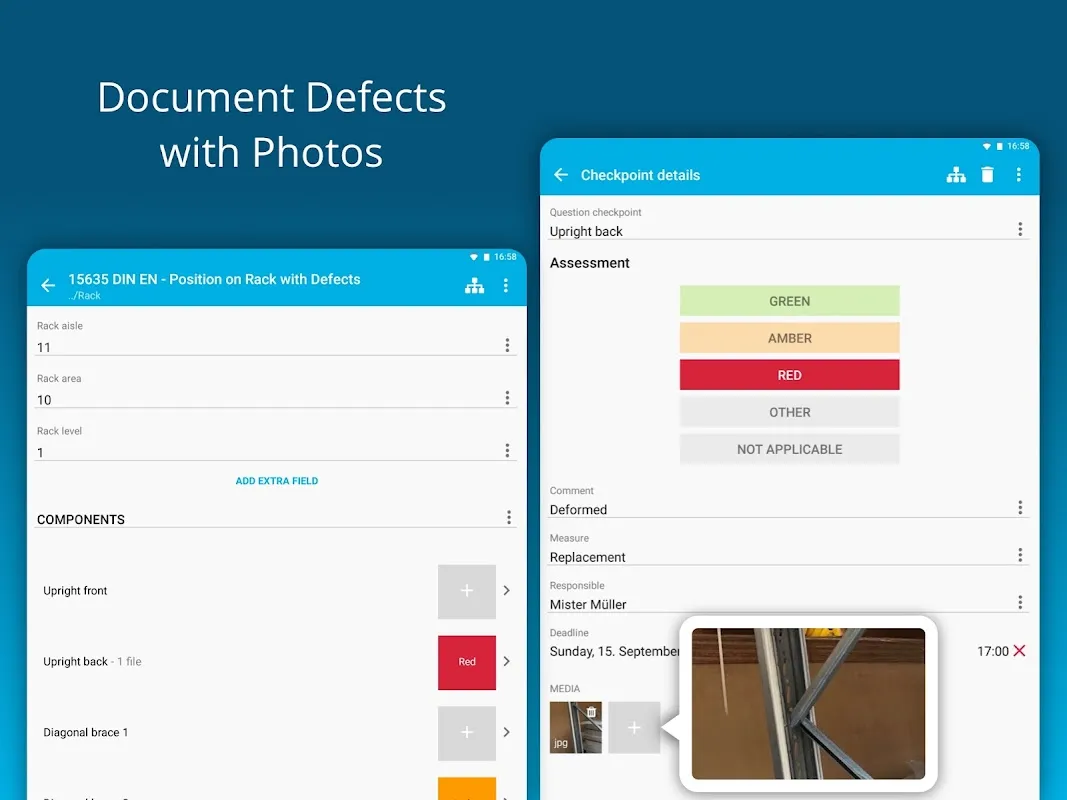The height and width of the screenshot is (800, 1067).
Task: Add new media with plus button
Action: point(634,728)
